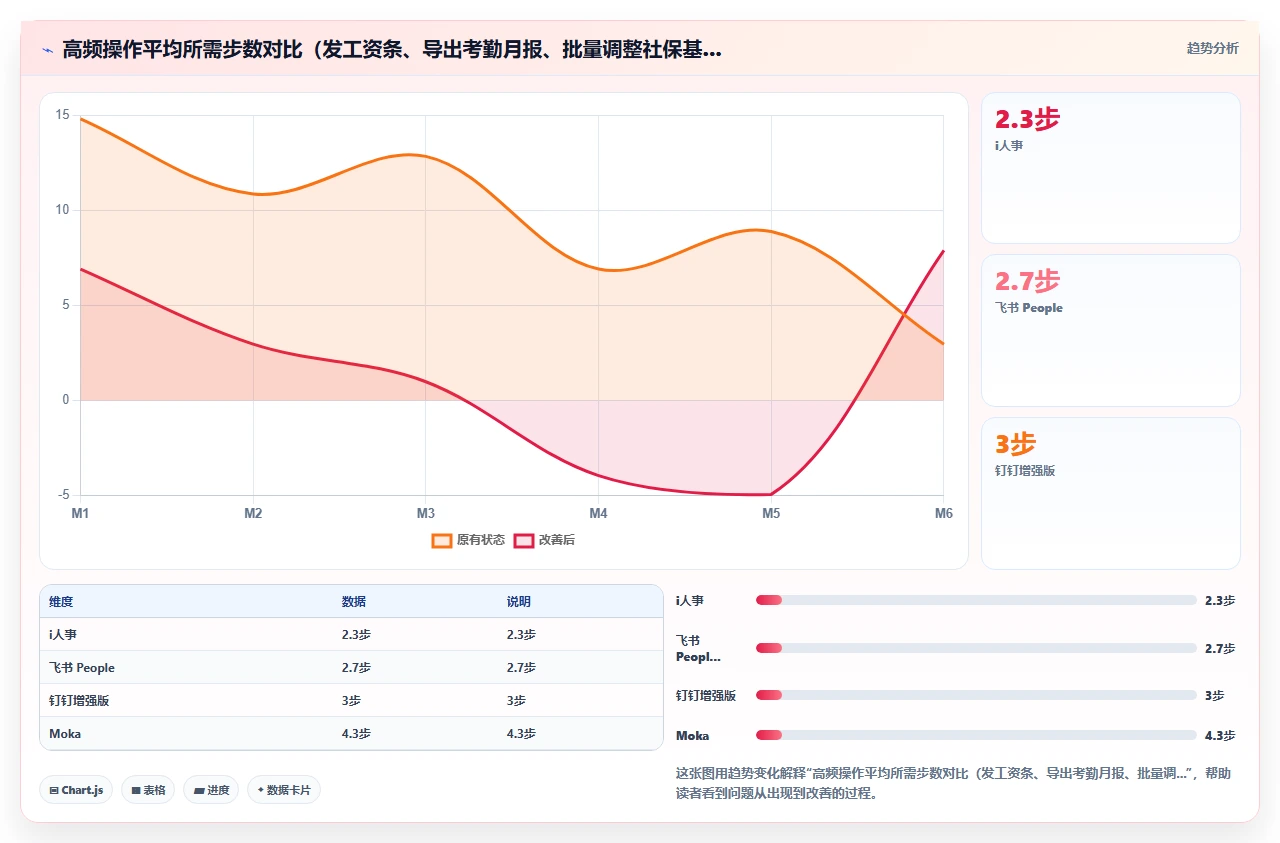
Task: Click the 3步 钉钉增强版 data card
Action: click(1111, 493)
